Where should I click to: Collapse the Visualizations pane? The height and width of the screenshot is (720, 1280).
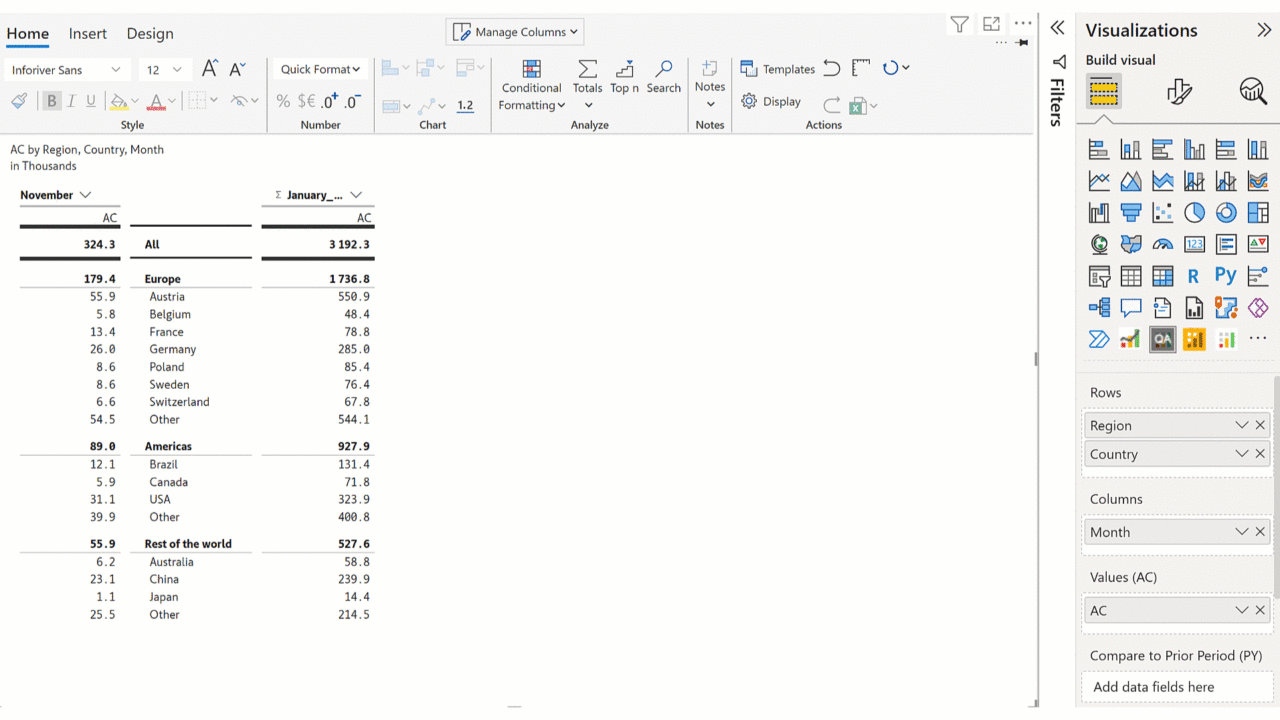1264,30
